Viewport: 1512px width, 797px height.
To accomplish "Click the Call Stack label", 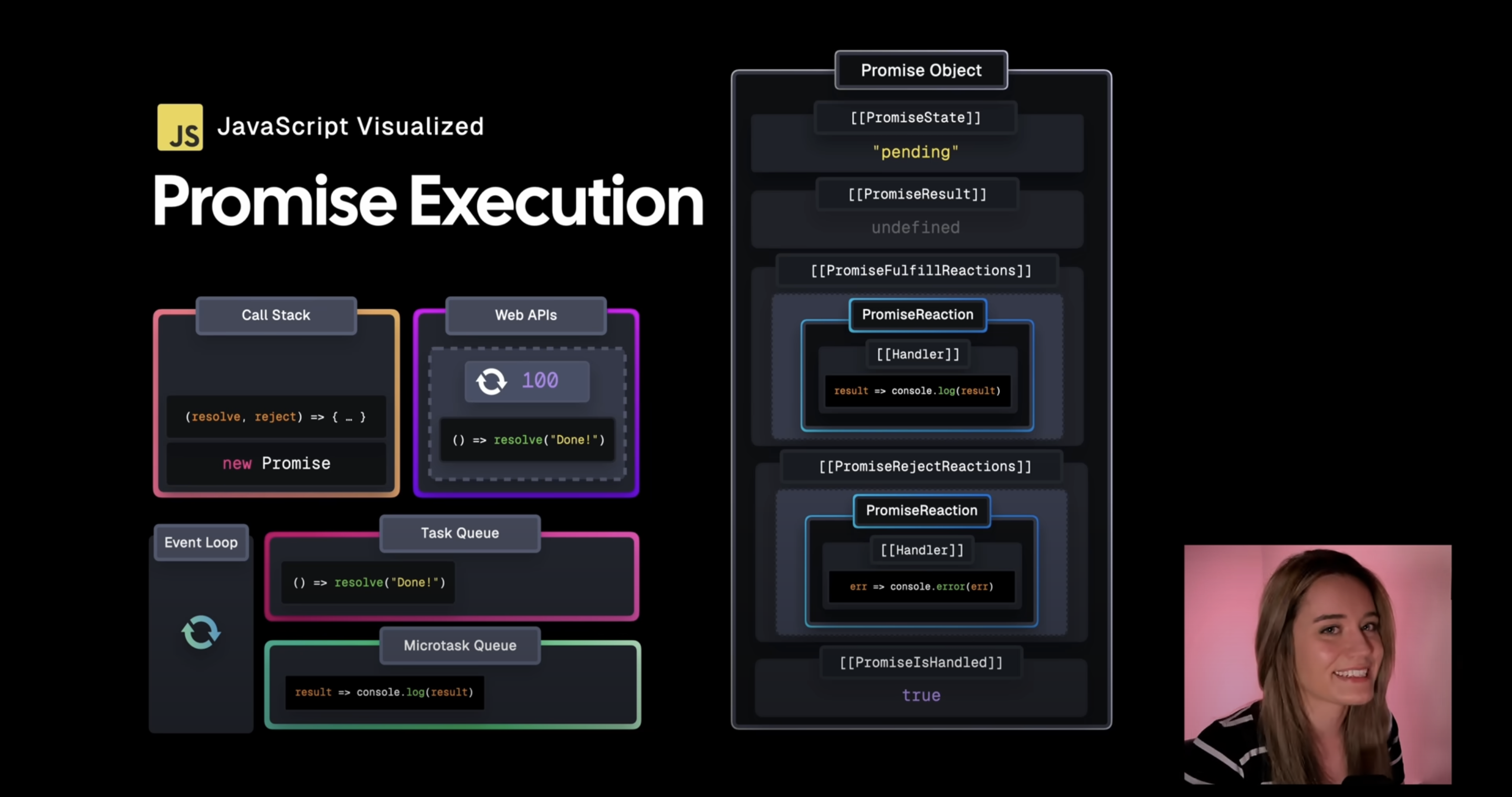I will point(276,315).
